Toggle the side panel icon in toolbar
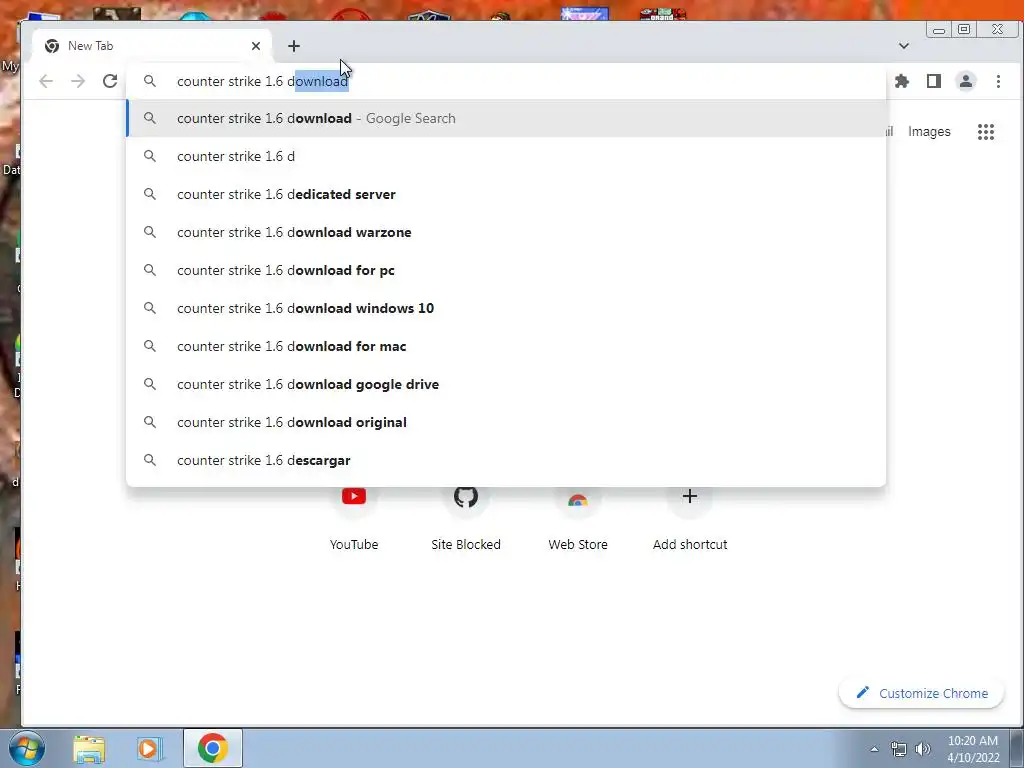The width and height of the screenshot is (1024, 768). pyautogui.click(x=934, y=81)
